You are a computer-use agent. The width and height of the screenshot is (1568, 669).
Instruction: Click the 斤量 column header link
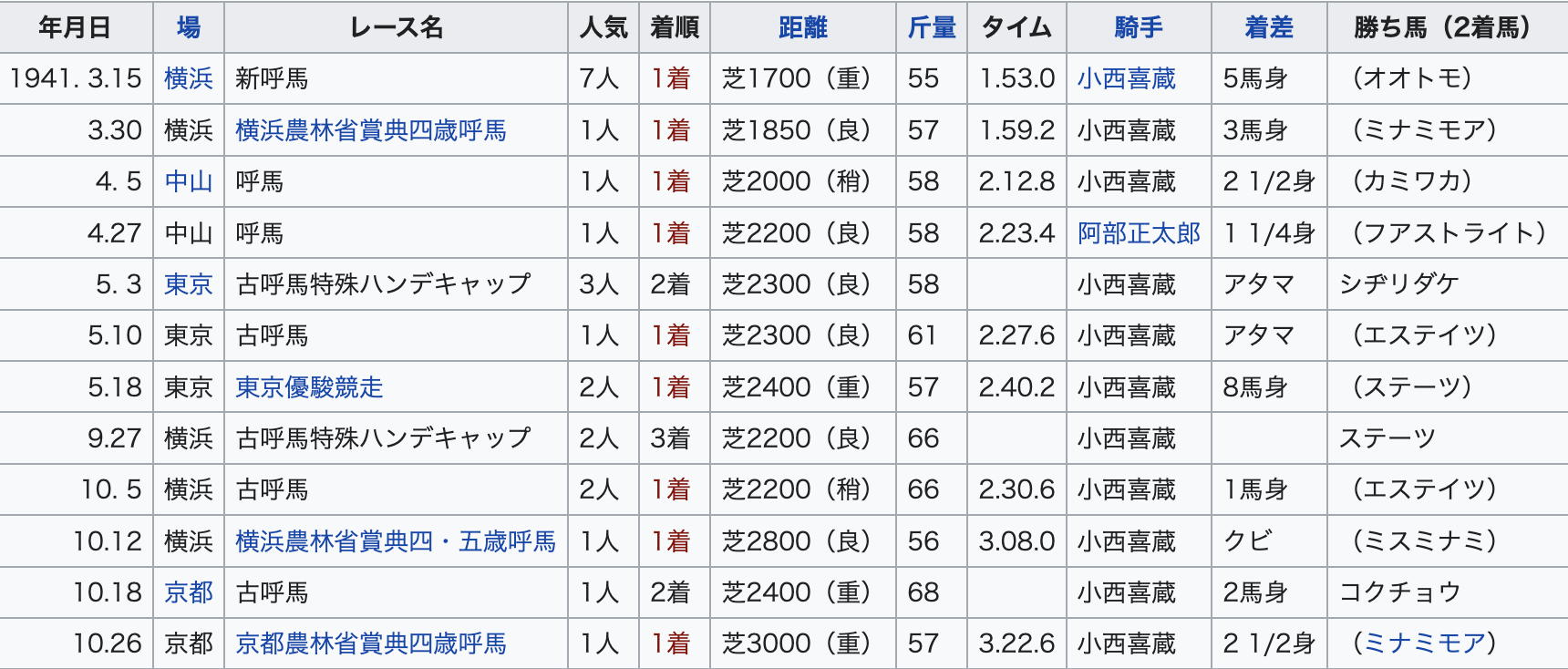point(931,27)
